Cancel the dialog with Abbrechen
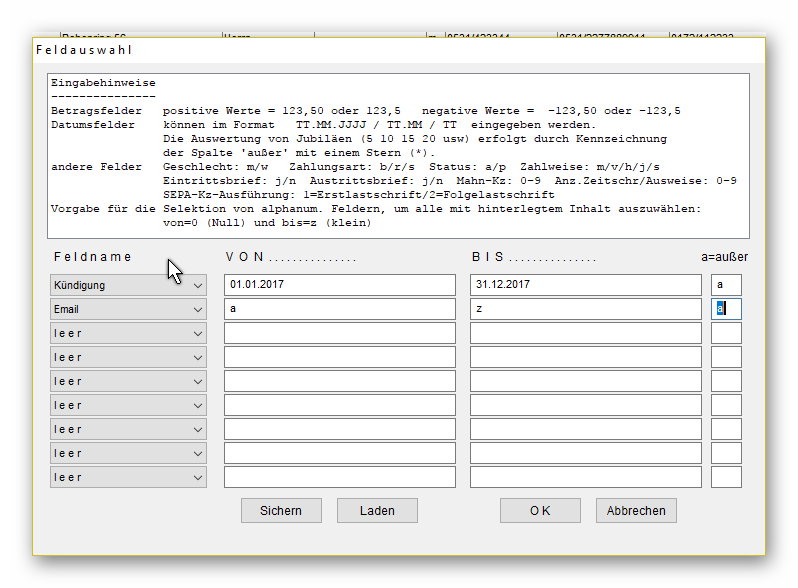 (636, 510)
